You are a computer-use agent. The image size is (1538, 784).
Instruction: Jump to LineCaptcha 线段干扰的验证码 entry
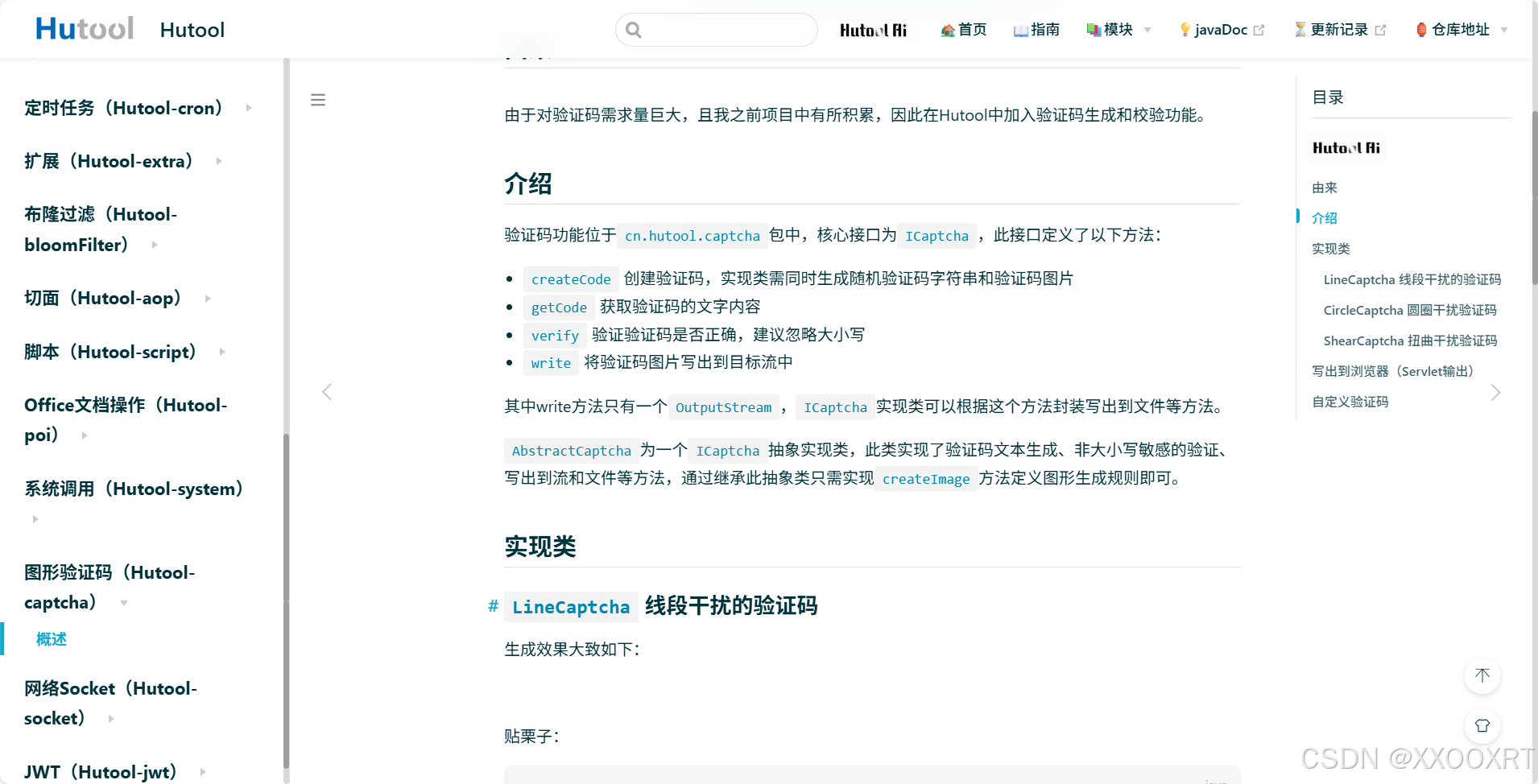[1412, 279]
